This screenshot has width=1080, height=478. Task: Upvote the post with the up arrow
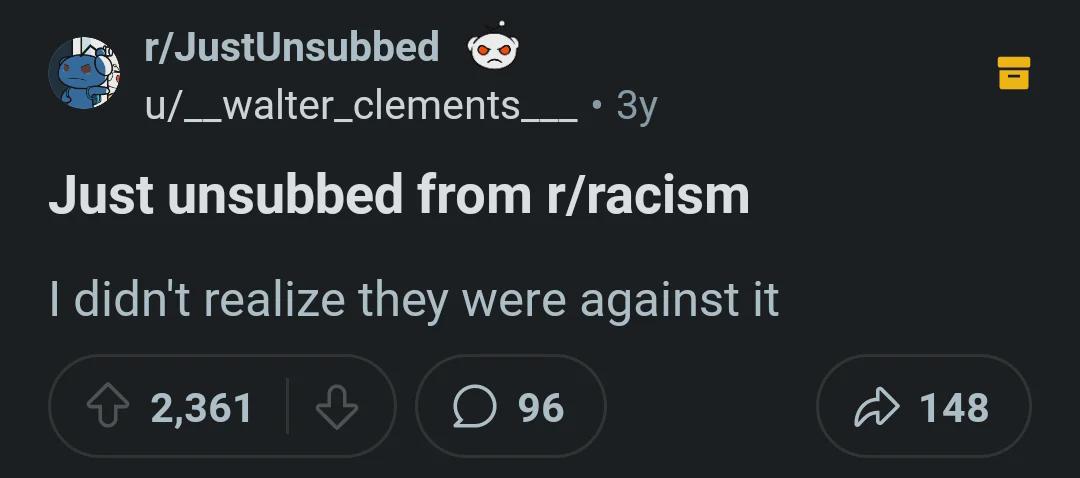point(108,407)
